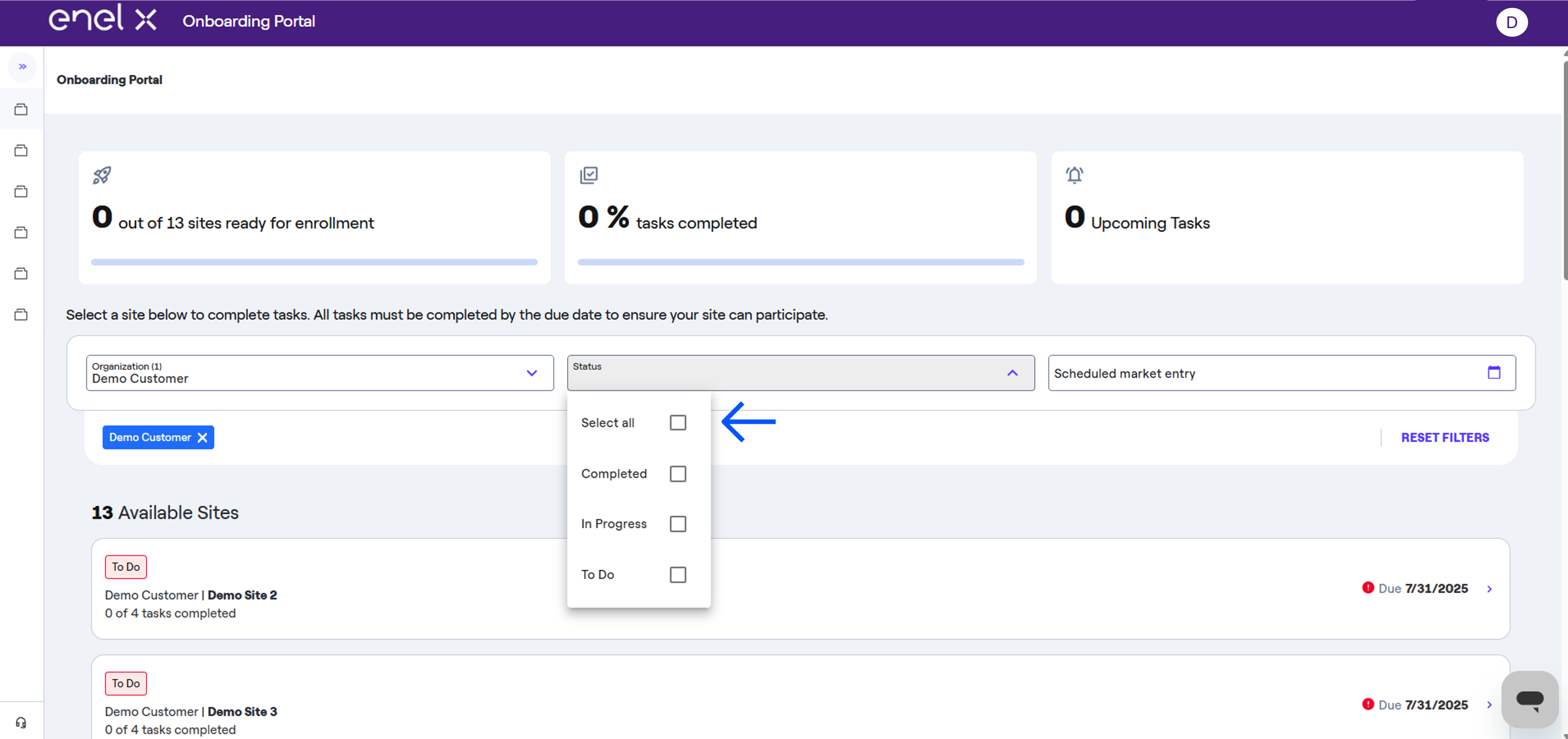The image size is (1568, 739).
Task: Select To Do from status filter list
Action: coord(677,575)
